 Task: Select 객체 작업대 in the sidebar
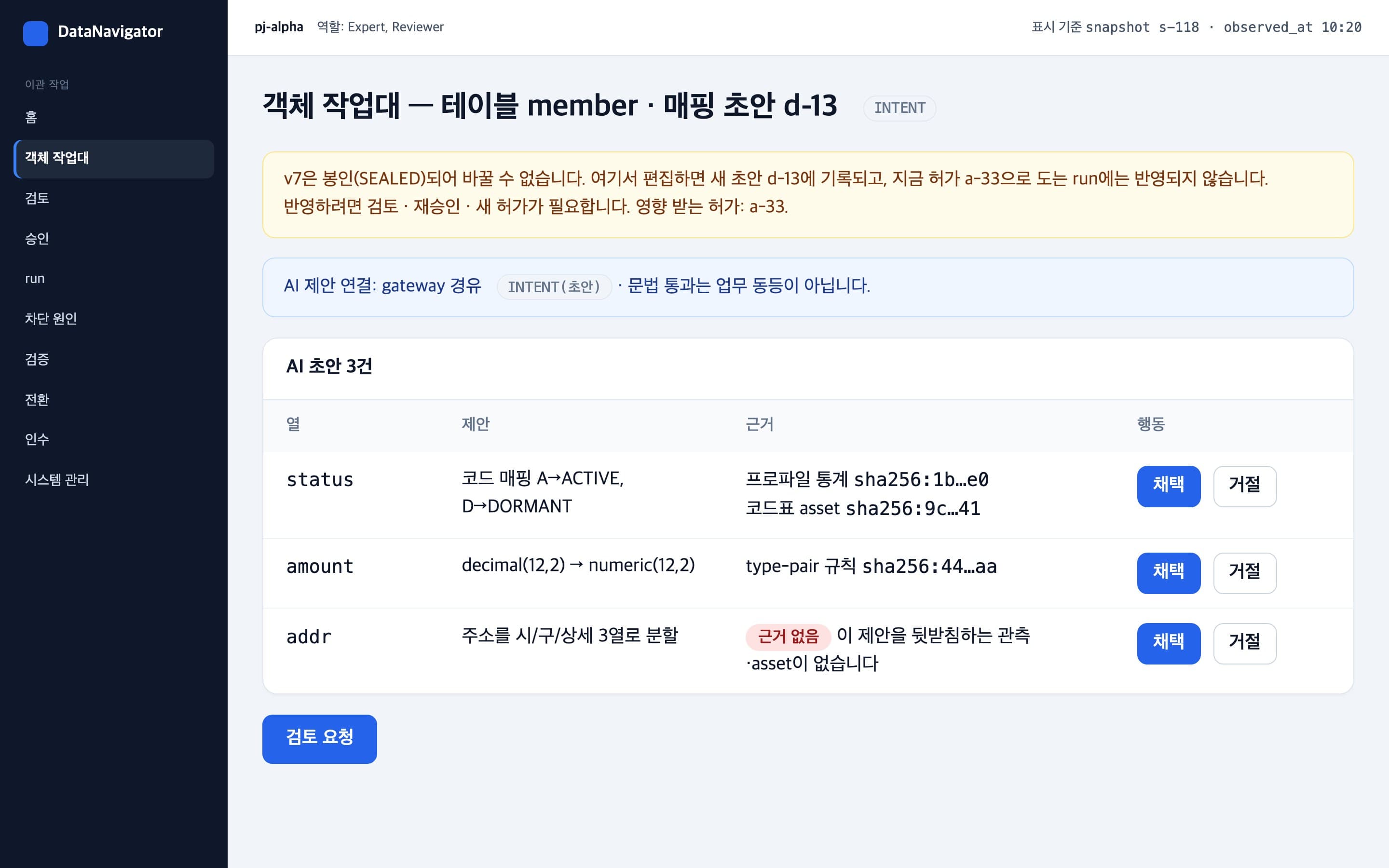[114, 159]
